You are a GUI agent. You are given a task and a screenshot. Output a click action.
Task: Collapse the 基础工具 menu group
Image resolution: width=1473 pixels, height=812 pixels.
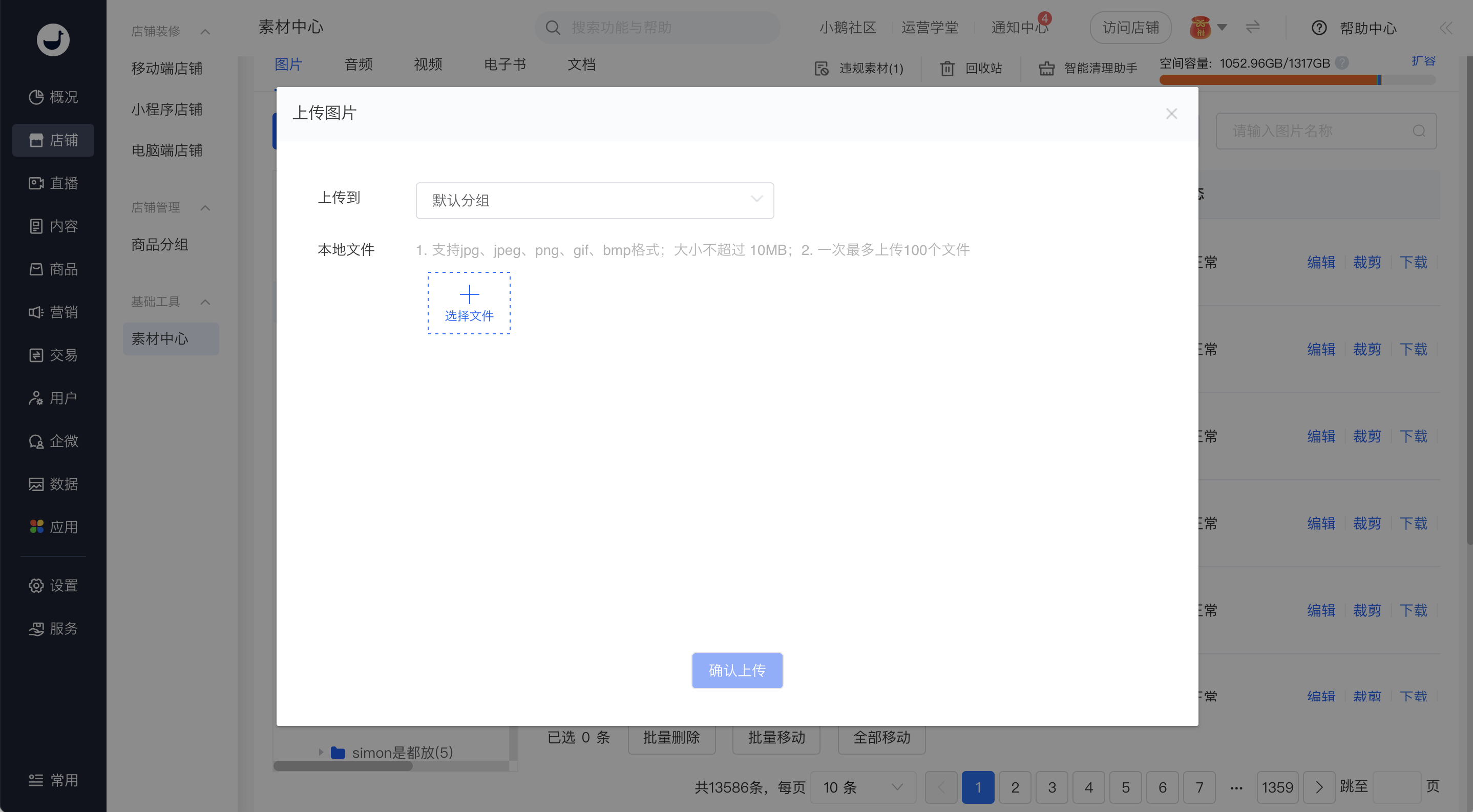[205, 302]
